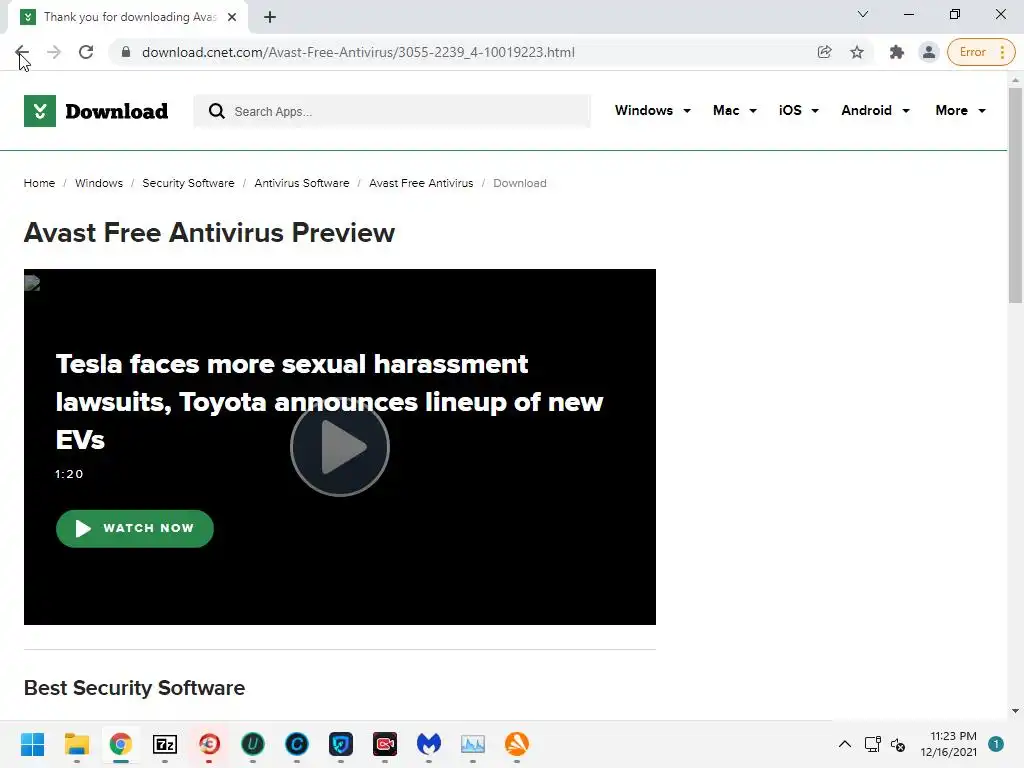Open Security Software breadcrumb link
This screenshot has height=768, width=1024.
(188, 183)
